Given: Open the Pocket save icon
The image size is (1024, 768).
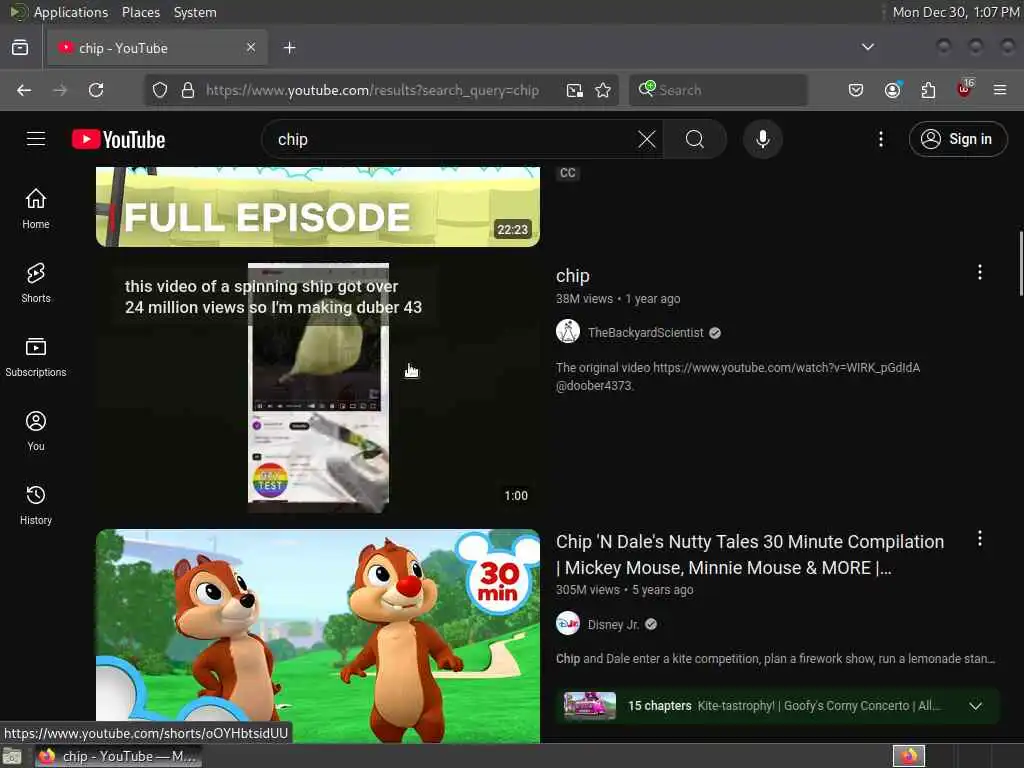Looking at the screenshot, I should 856,90.
